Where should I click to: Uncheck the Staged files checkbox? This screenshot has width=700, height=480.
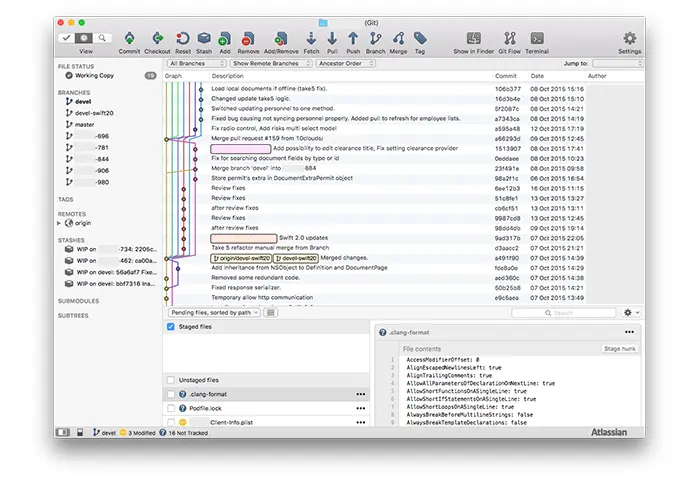[171, 327]
